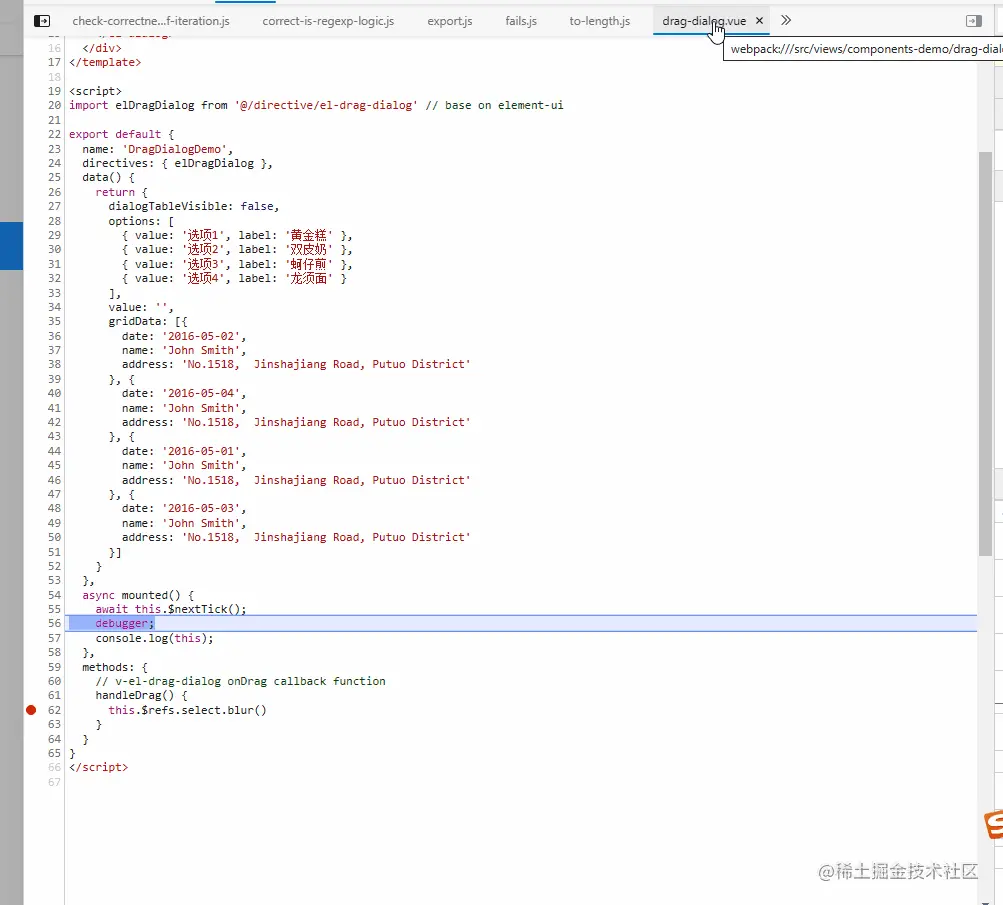Toggle a breakpoint on line number 56

click(54, 624)
